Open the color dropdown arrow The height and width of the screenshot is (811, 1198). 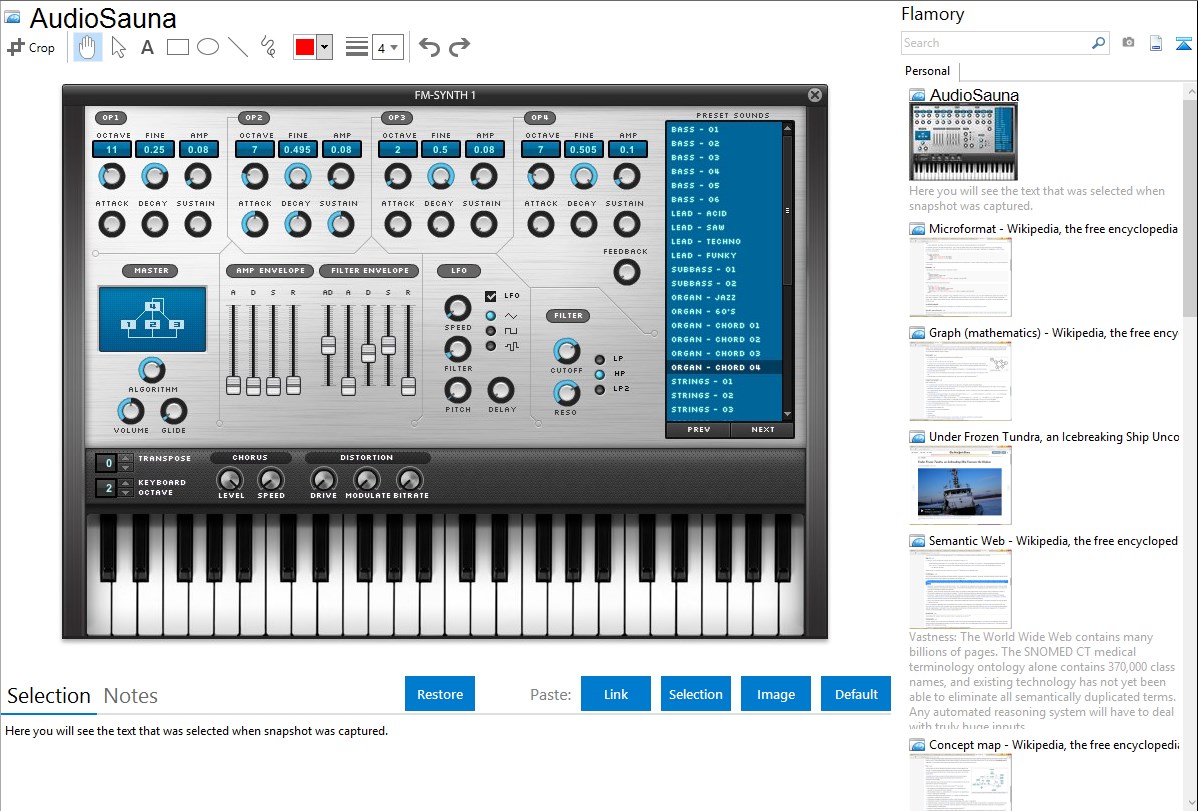click(x=325, y=47)
